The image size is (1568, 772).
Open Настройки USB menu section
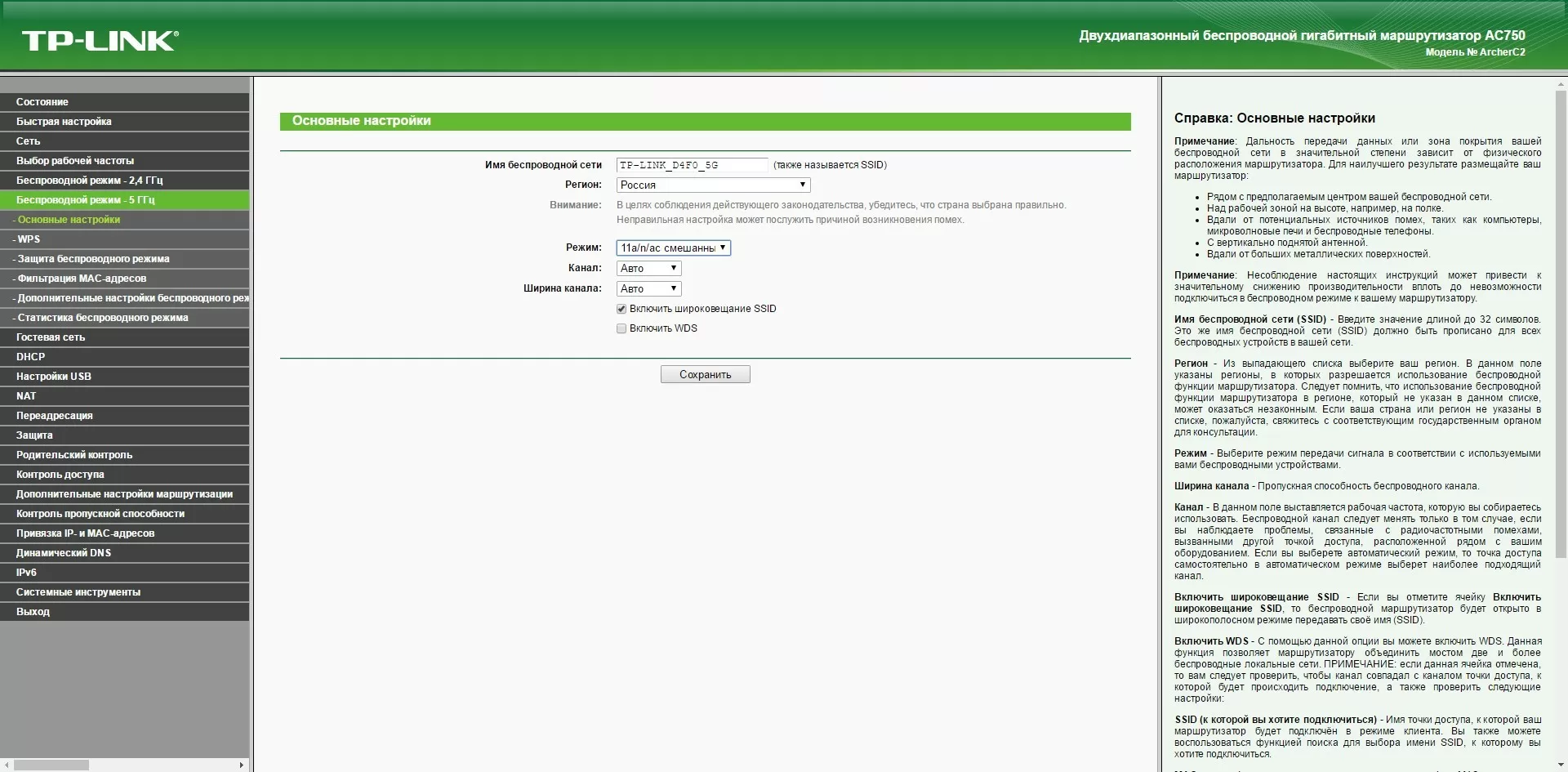pos(124,377)
